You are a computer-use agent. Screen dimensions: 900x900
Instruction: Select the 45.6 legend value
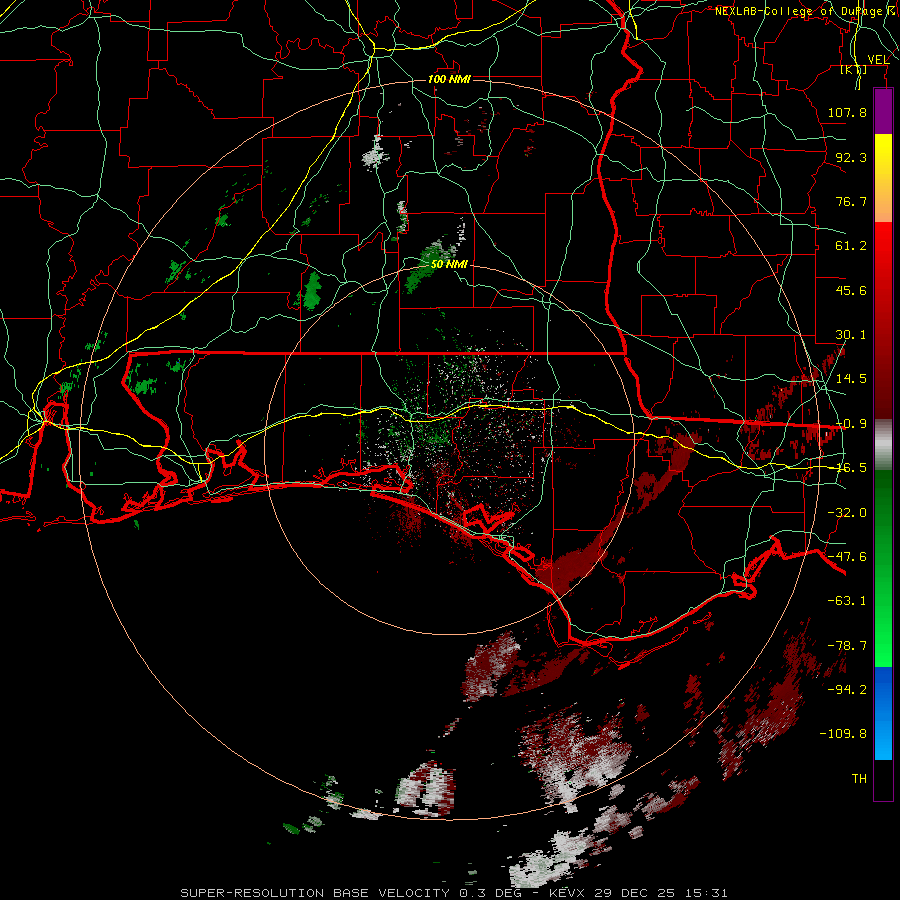pyautogui.click(x=851, y=290)
